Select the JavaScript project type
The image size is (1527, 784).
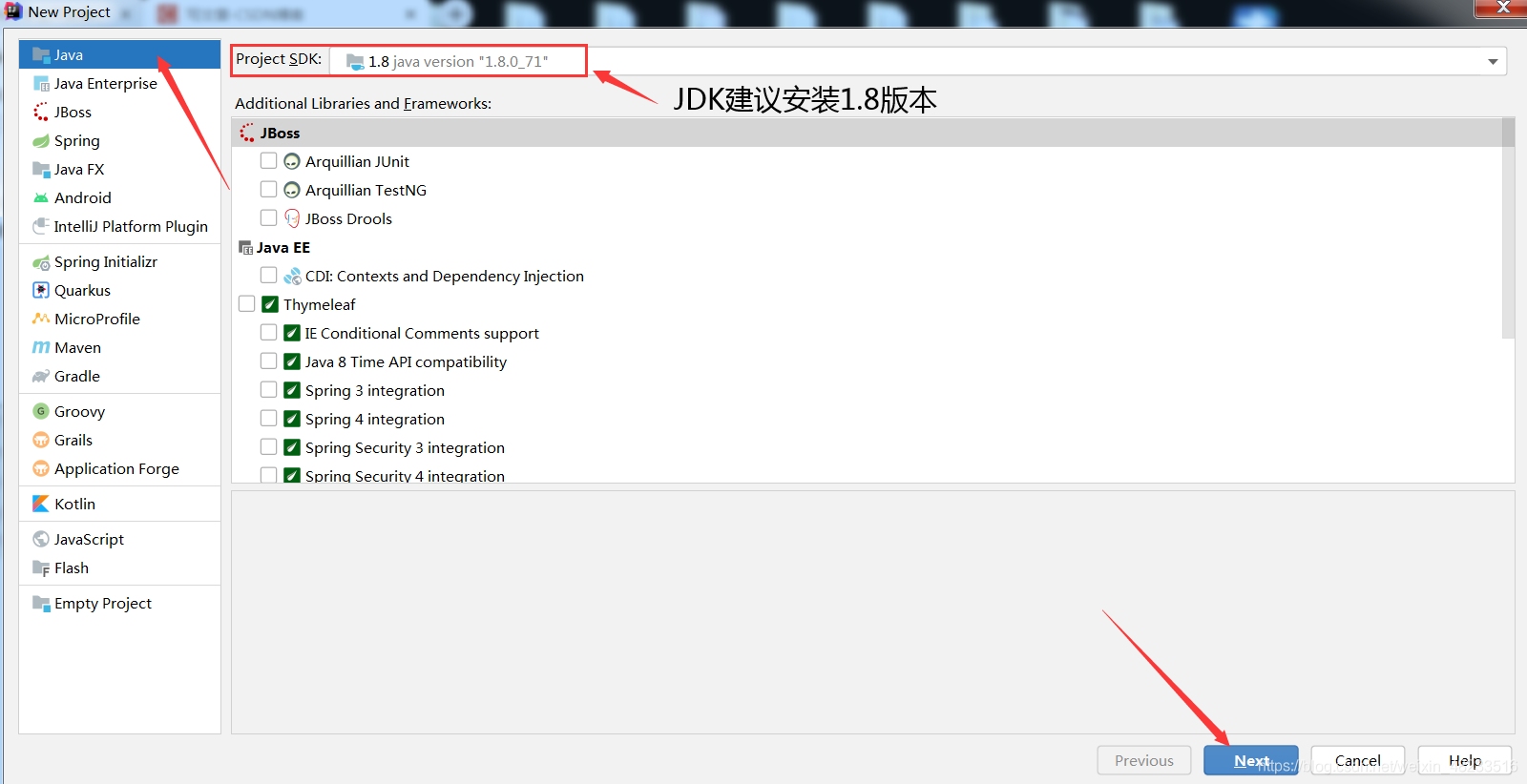tap(119, 539)
